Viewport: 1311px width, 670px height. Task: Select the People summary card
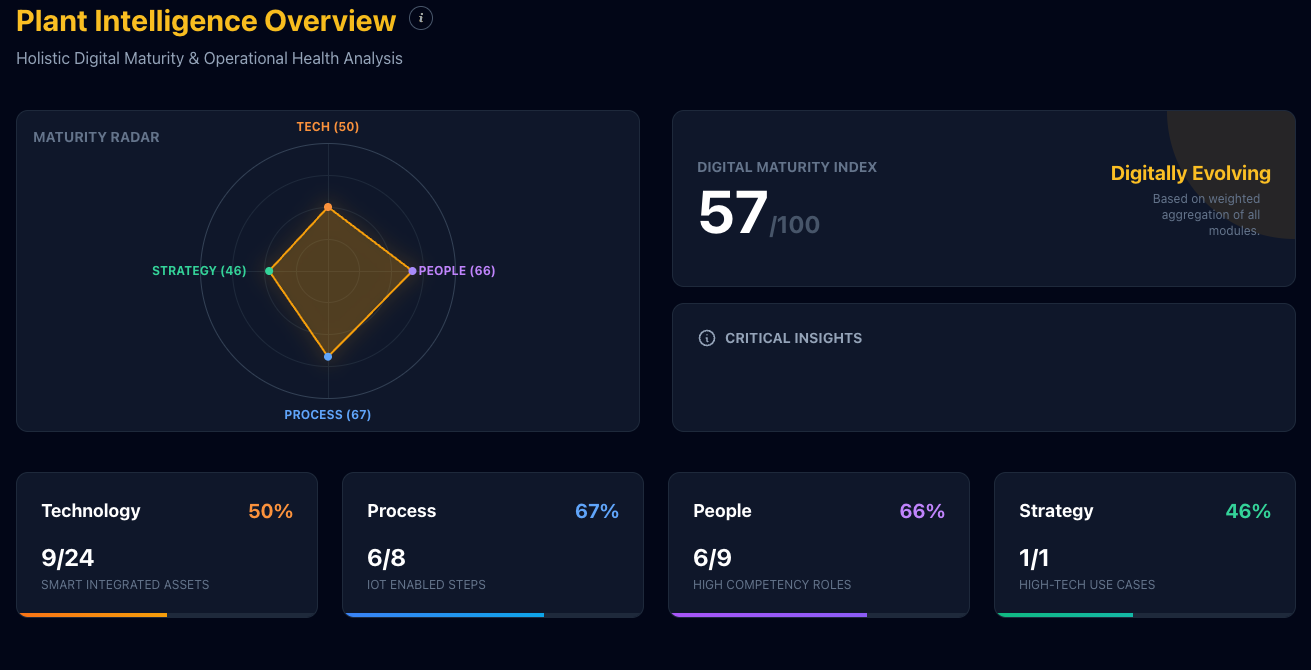[x=818, y=544]
